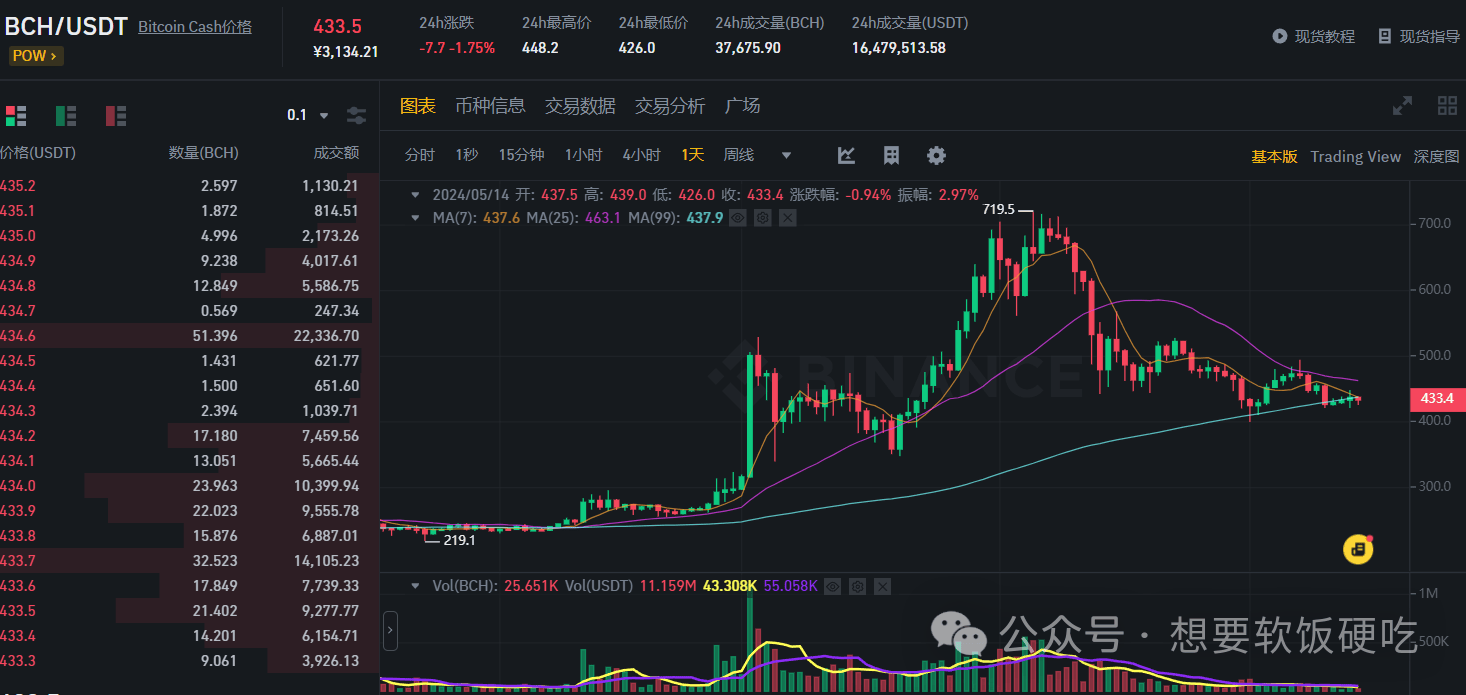Screen dimensions: 1466x695
Task: Click the yellow floating feedback icon on chart
Action: [x=1358, y=549]
